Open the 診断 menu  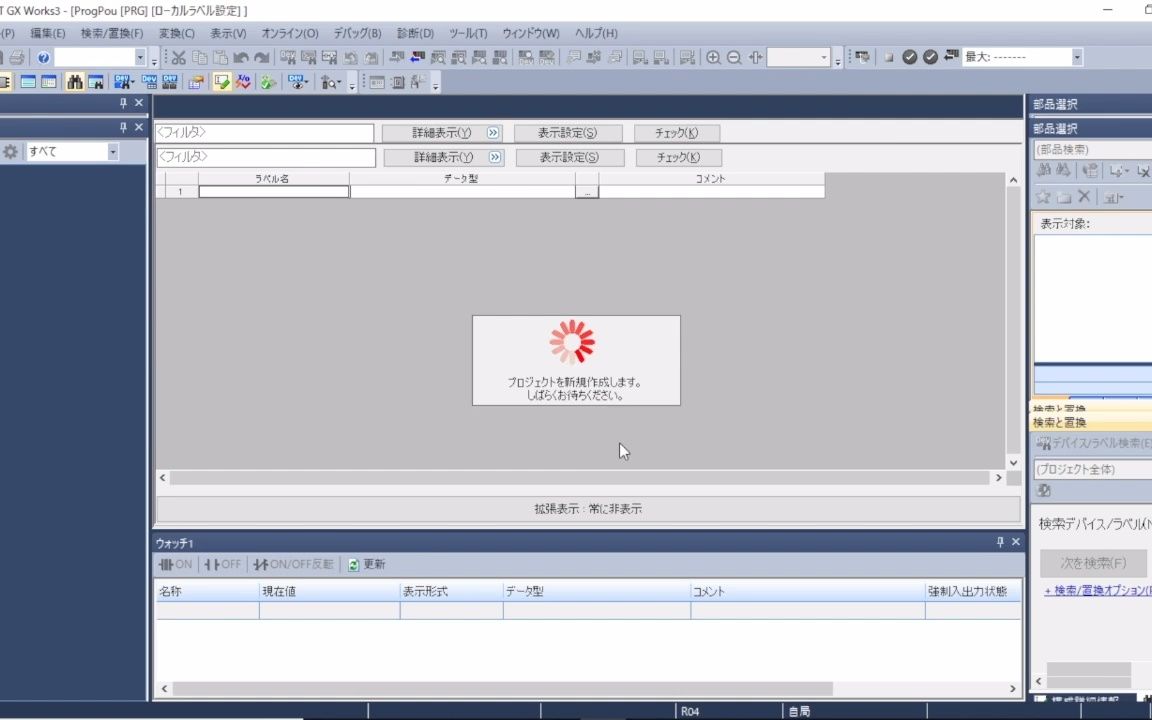[417, 33]
